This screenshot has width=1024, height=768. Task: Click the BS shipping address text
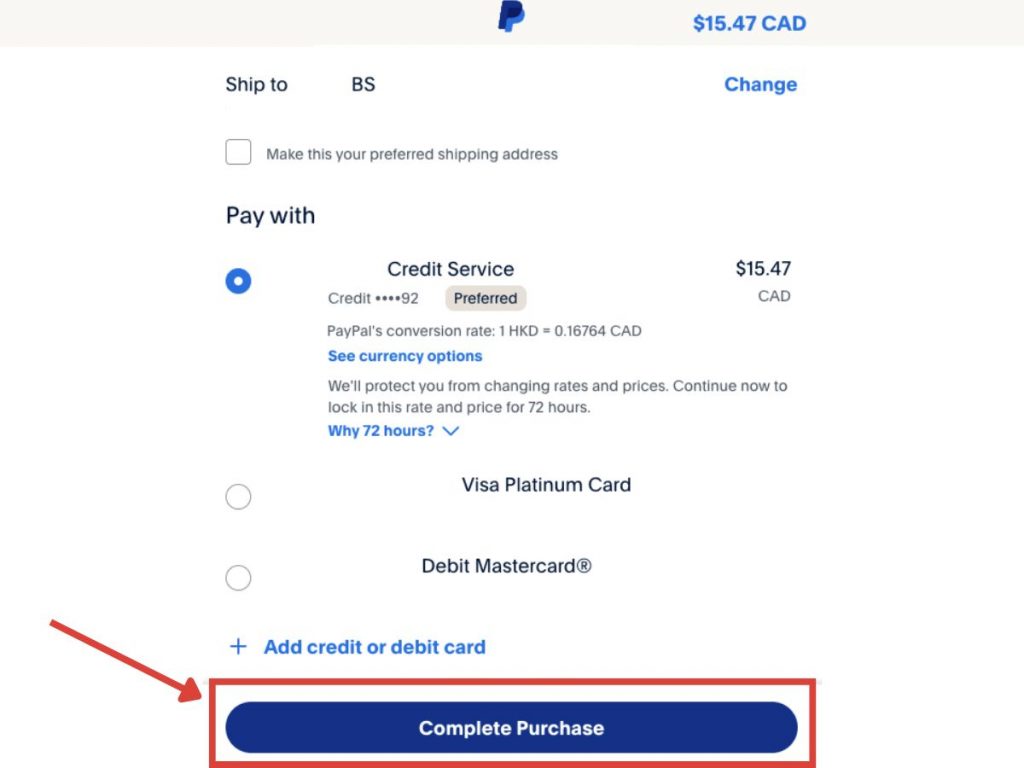coord(363,85)
